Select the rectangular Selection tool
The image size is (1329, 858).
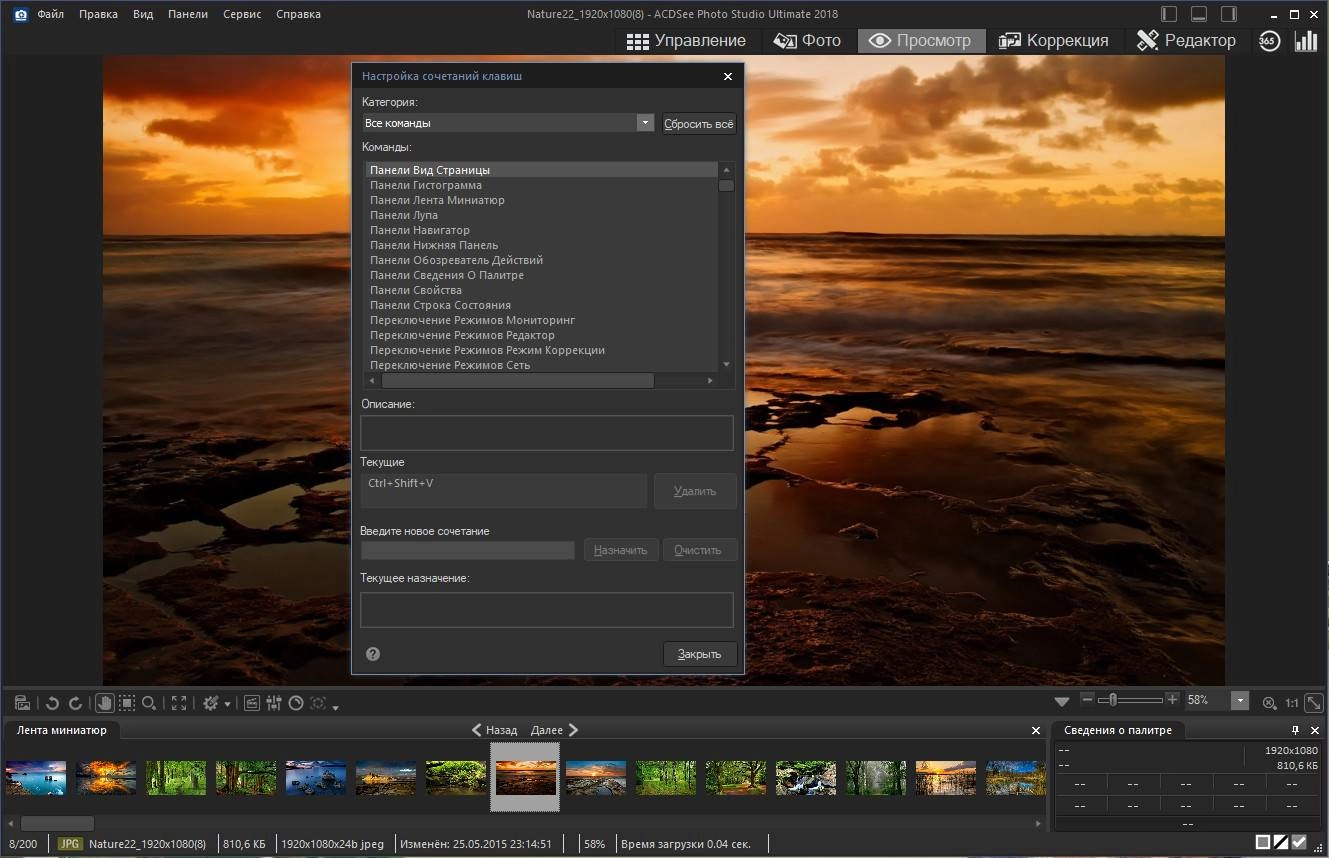tap(128, 703)
